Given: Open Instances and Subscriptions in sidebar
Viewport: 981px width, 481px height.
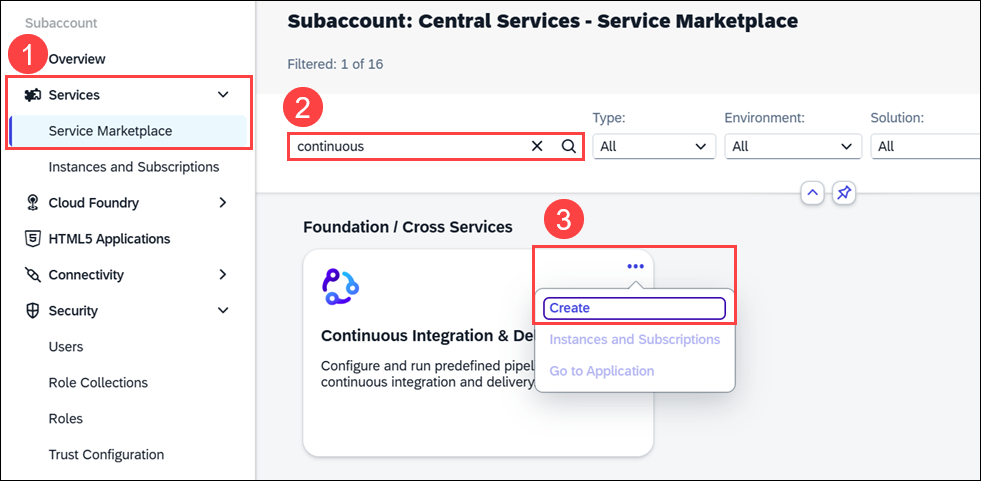Looking at the screenshot, I should coord(134,167).
